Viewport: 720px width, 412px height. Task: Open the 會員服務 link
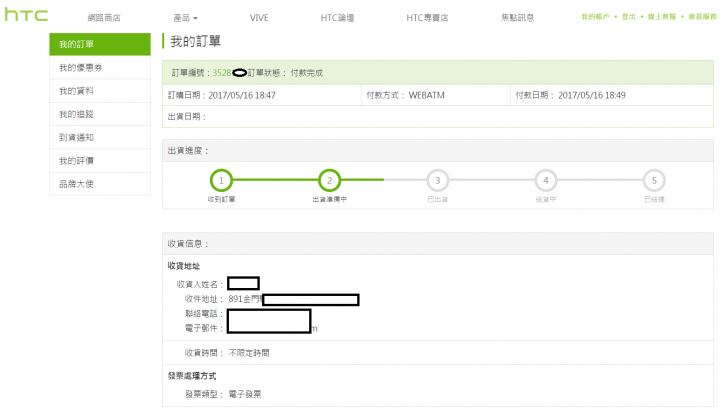pos(702,17)
